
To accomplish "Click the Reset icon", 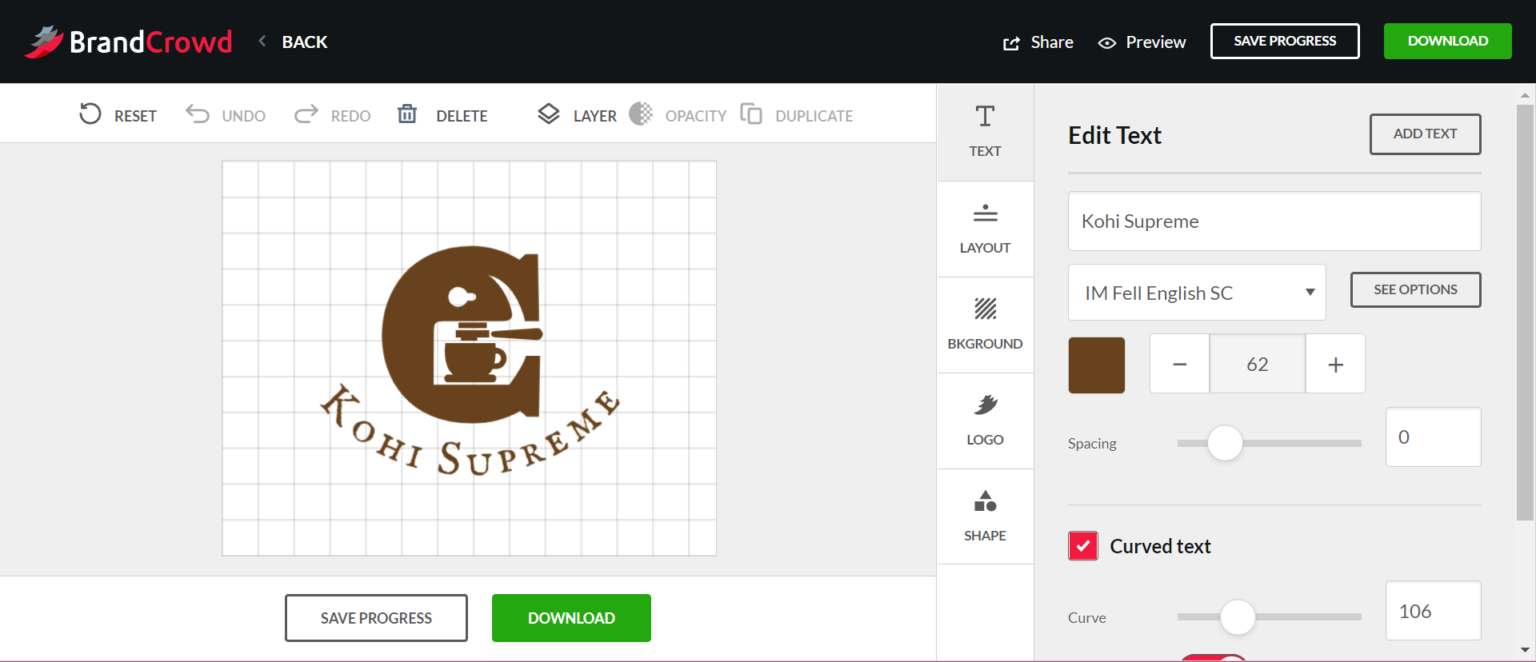I will coord(88,114).
